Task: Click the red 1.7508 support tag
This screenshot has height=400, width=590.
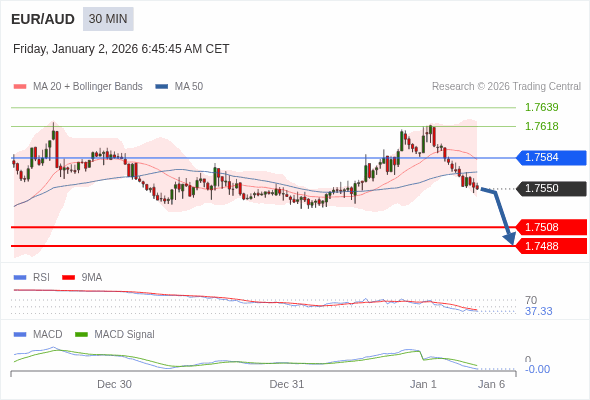Action: point(551,227)
